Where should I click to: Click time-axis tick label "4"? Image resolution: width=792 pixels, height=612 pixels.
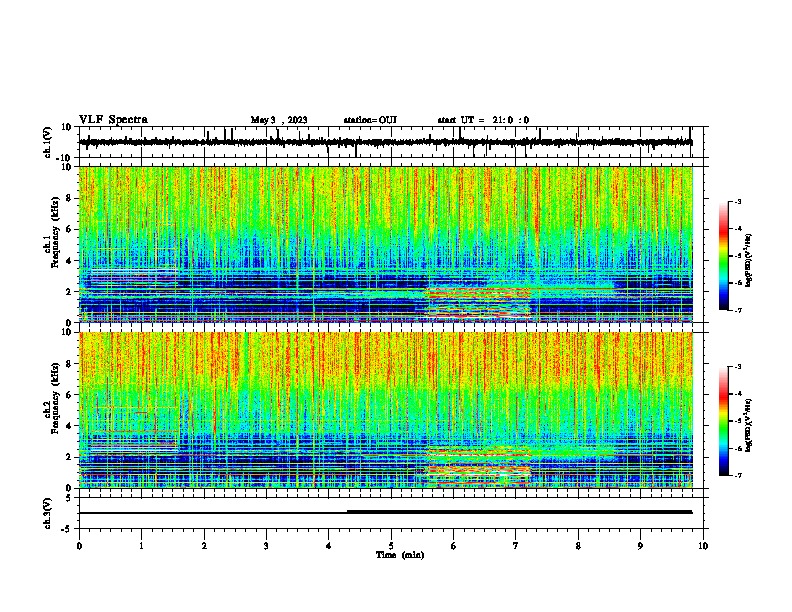click(329, 546)
